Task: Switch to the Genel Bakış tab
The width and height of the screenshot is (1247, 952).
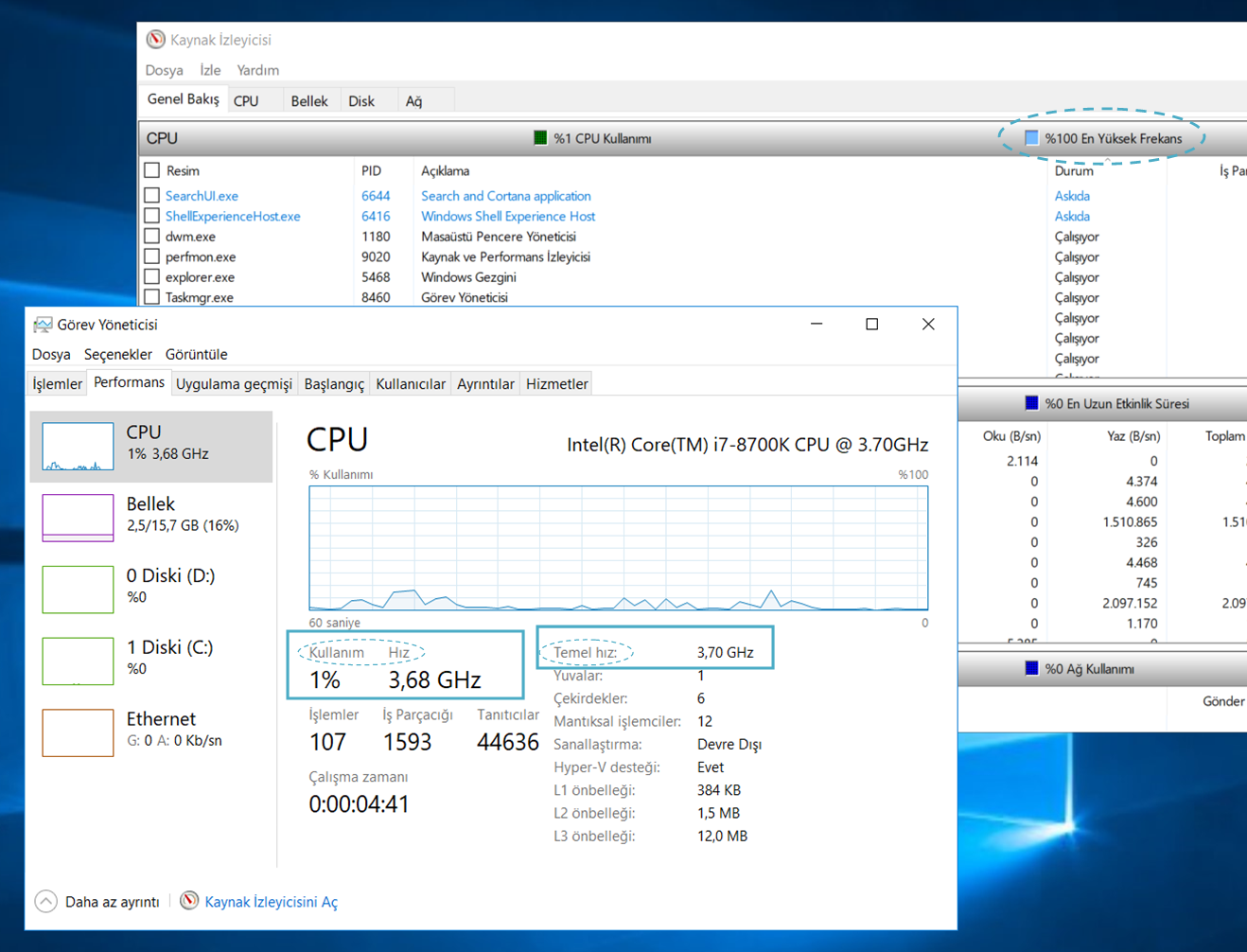Action: (x=183, y=99)
